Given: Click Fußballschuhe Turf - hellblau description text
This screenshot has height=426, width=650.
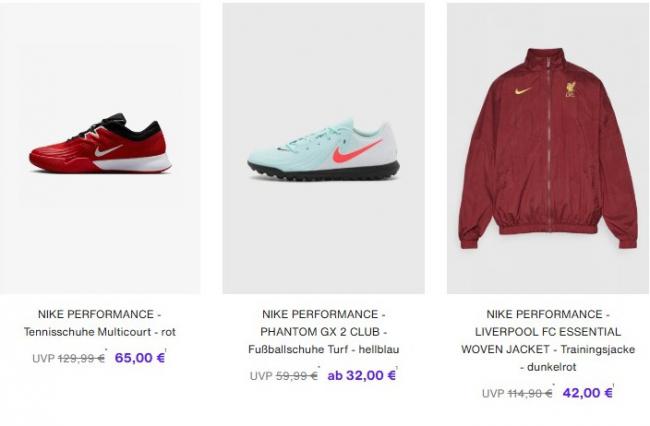Looking at the screenshot, I should point(323,349).
